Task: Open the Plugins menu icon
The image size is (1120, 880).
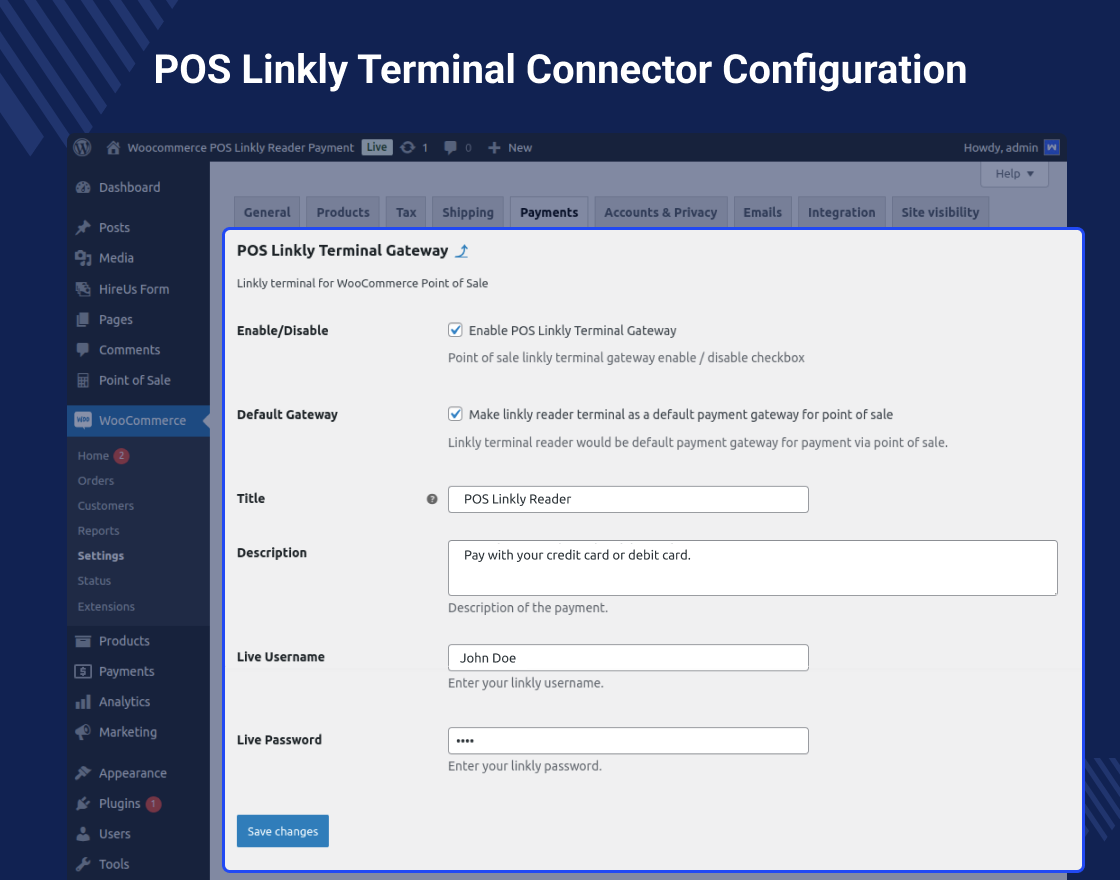Action: pyautogui.click(x=85, y=803)
